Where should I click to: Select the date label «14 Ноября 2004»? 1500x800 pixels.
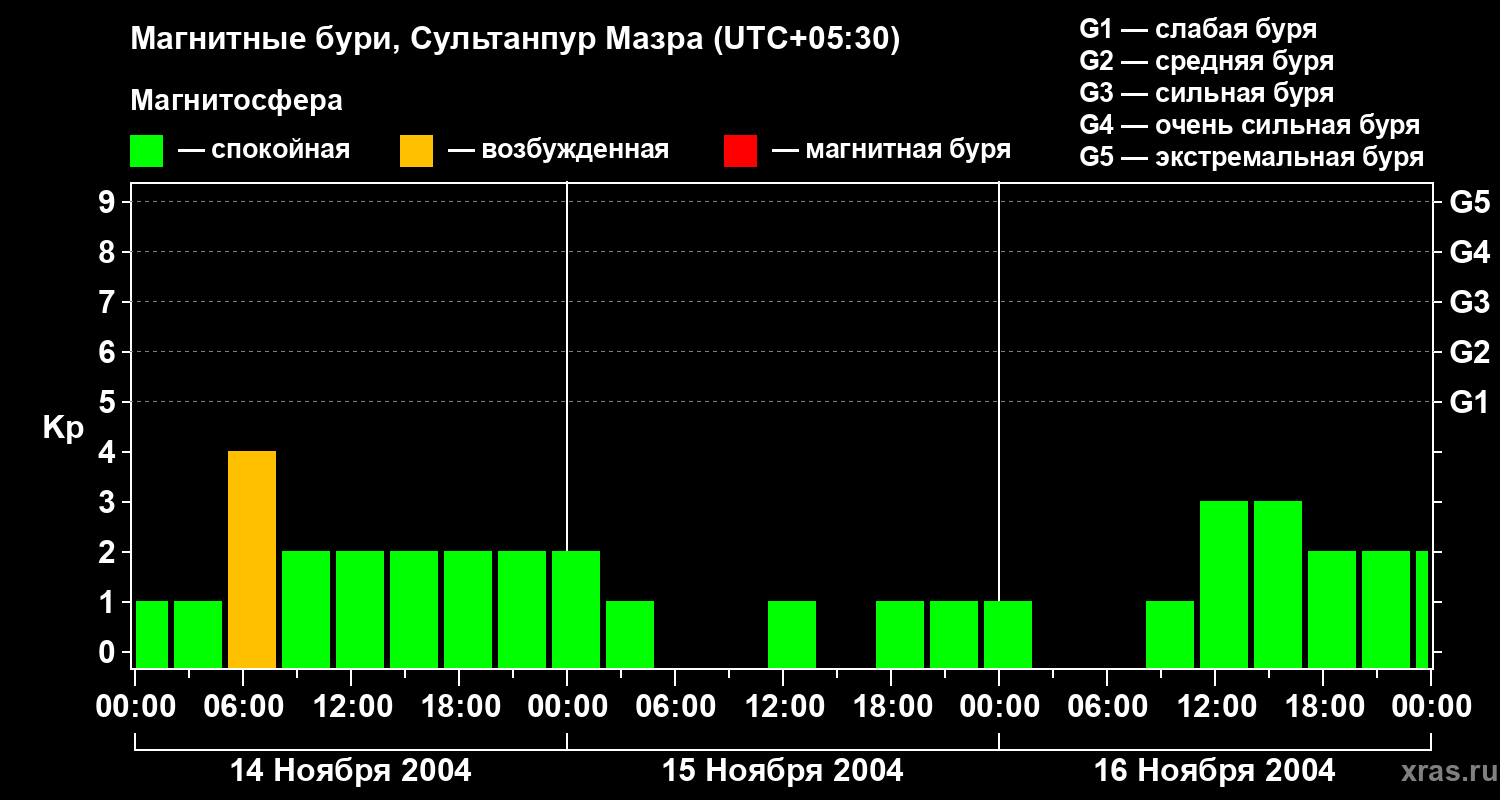(351, 771)
